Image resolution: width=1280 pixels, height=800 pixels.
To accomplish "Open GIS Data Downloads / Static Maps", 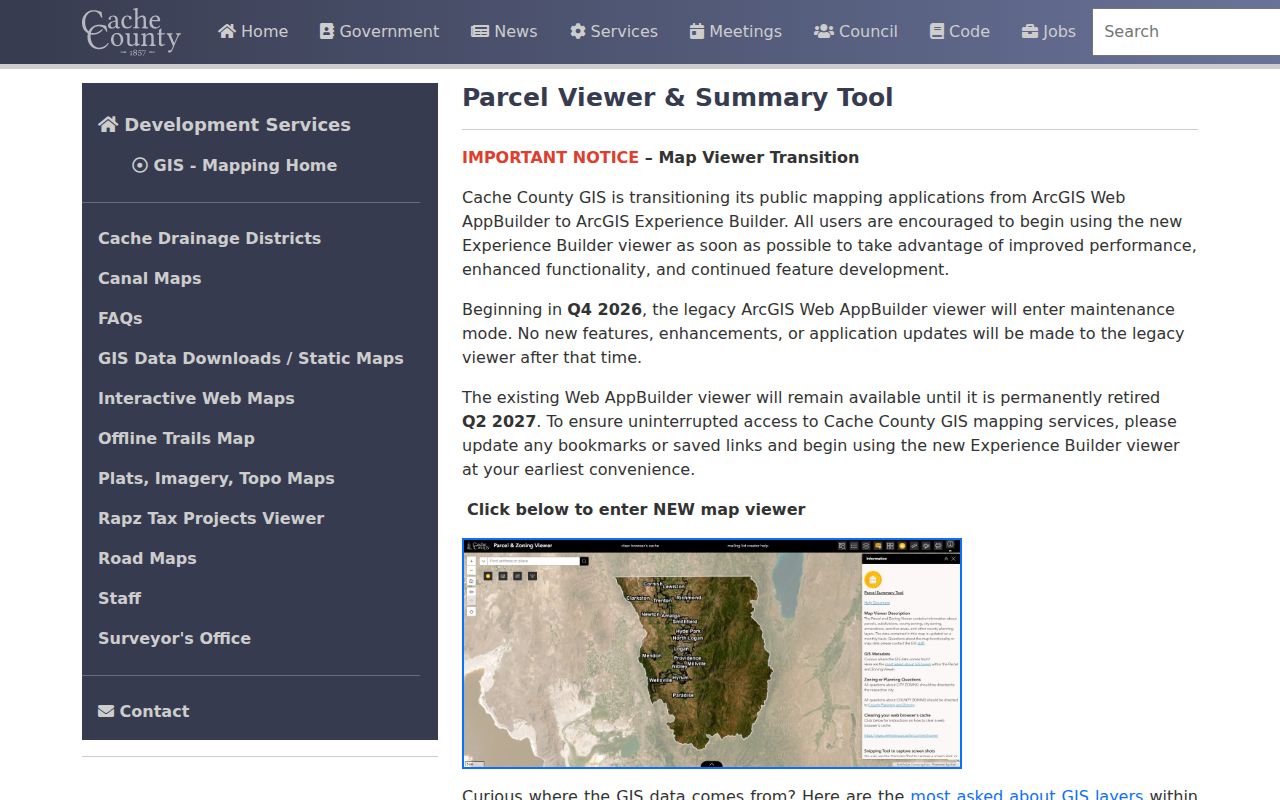I will coord(251,358).
